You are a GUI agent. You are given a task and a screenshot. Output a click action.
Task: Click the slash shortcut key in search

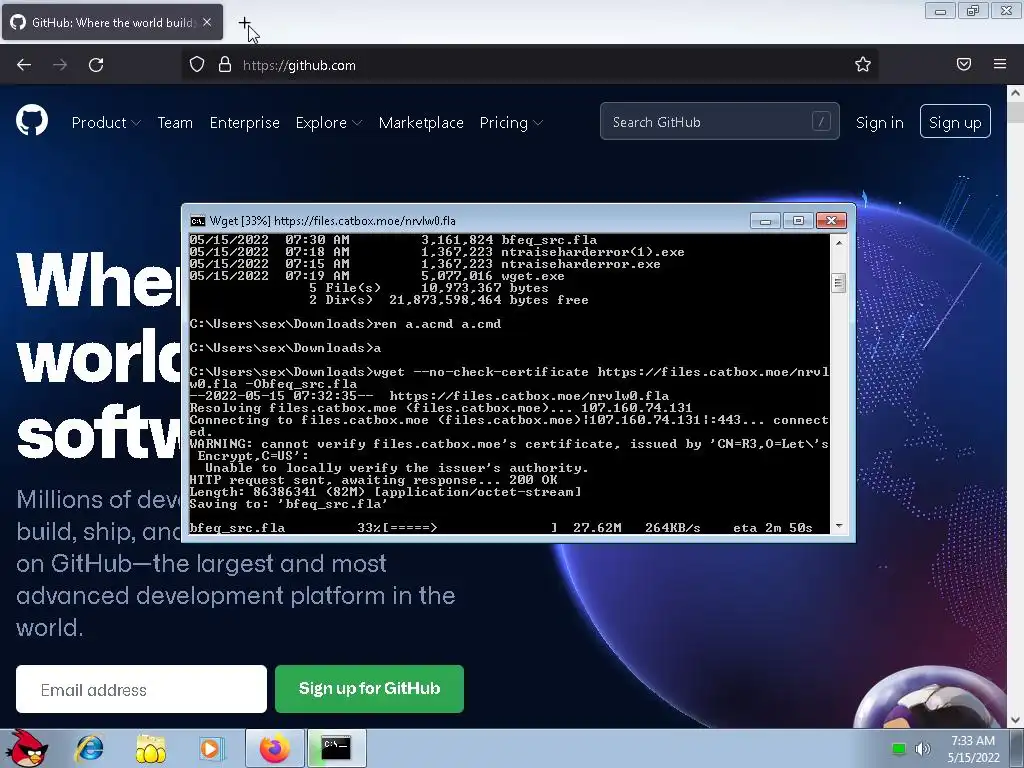pos(821,121)
